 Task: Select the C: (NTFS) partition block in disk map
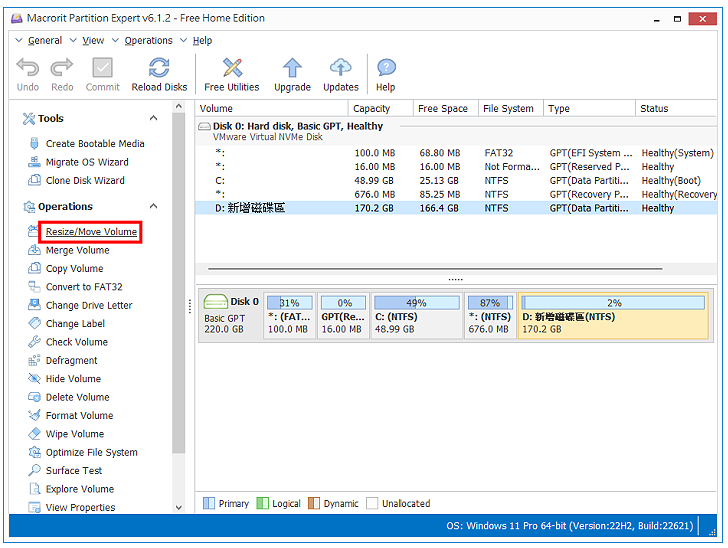(416, 315)
